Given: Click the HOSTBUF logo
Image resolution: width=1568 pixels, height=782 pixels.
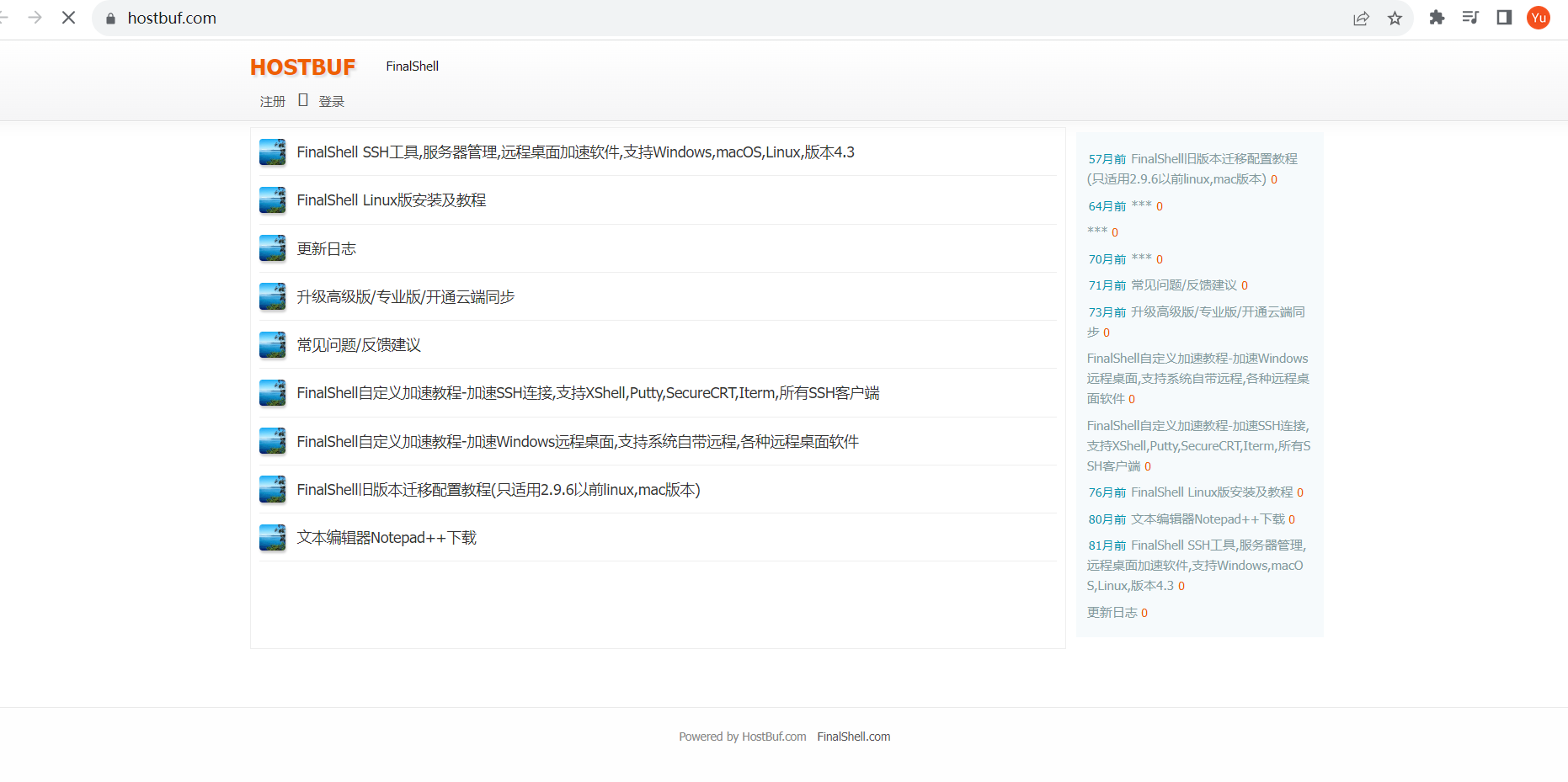Looking at the screenshot, I should [x=303, y=67].
